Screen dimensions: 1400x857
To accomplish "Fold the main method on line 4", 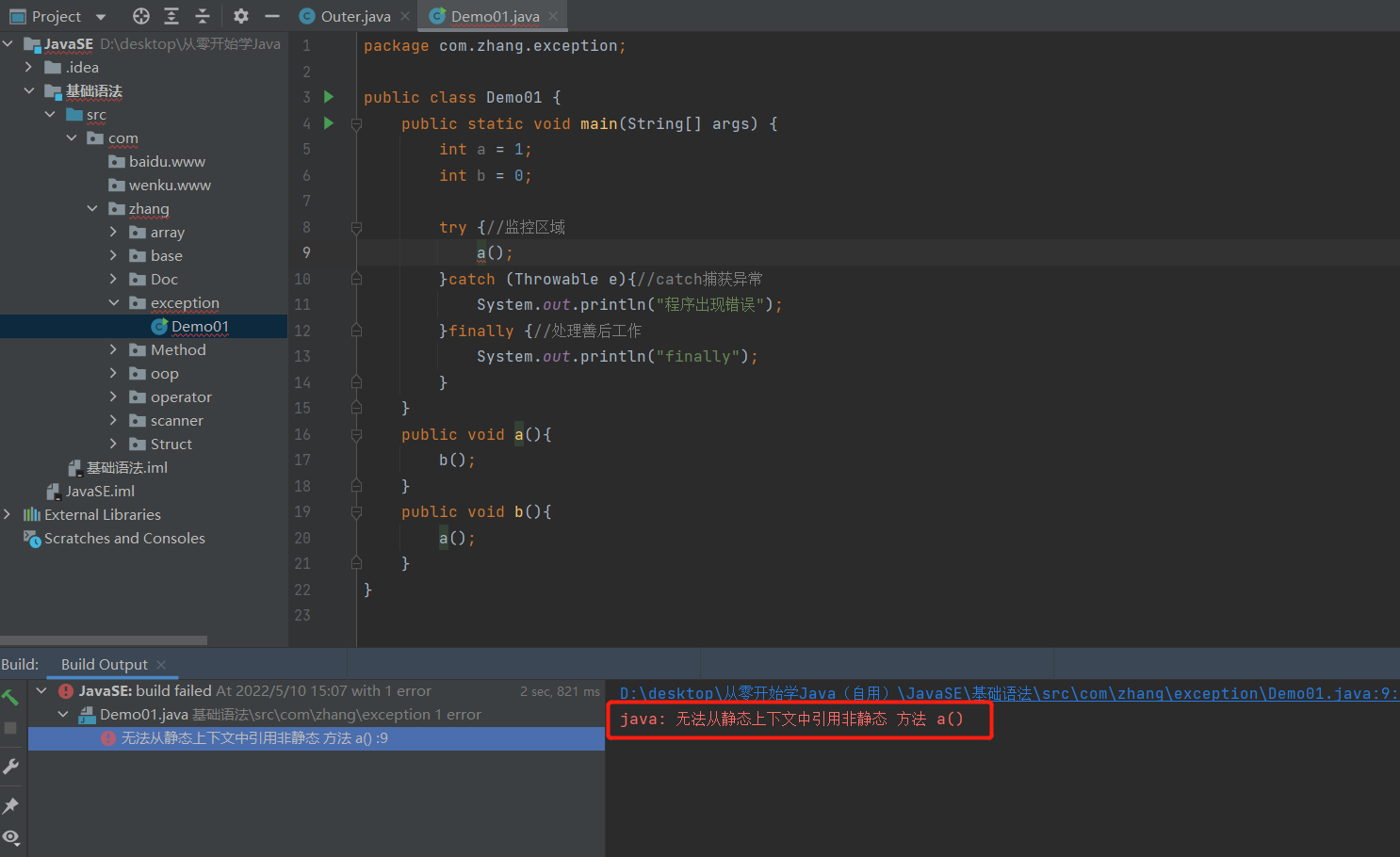I will pos(356,123).
